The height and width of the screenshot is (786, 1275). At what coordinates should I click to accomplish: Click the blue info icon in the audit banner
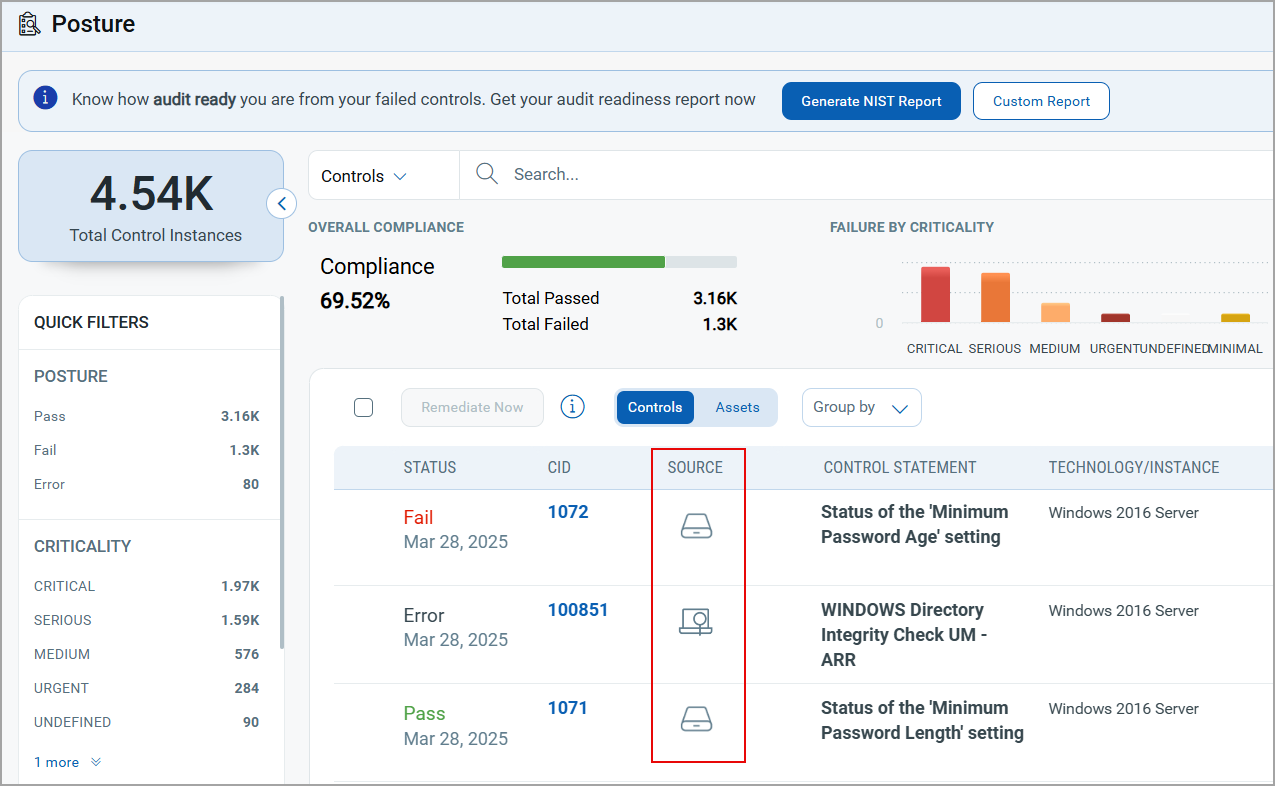tap(43, 100)
